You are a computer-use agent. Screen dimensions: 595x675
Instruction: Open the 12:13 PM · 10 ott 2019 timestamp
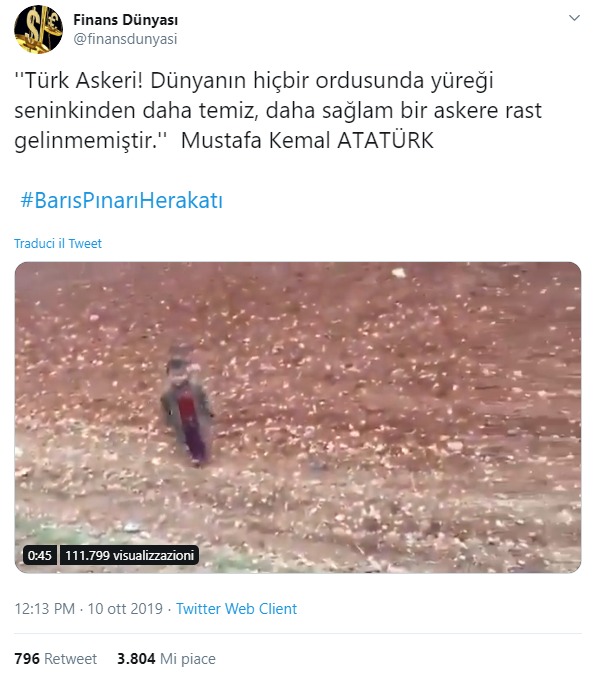89,609
